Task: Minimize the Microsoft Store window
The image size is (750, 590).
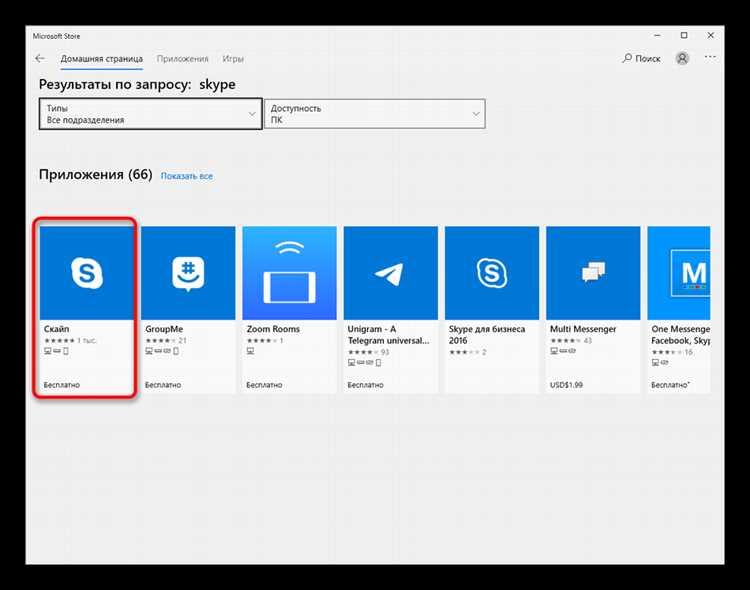Action: pyautogui.click(x=657, y=35)
